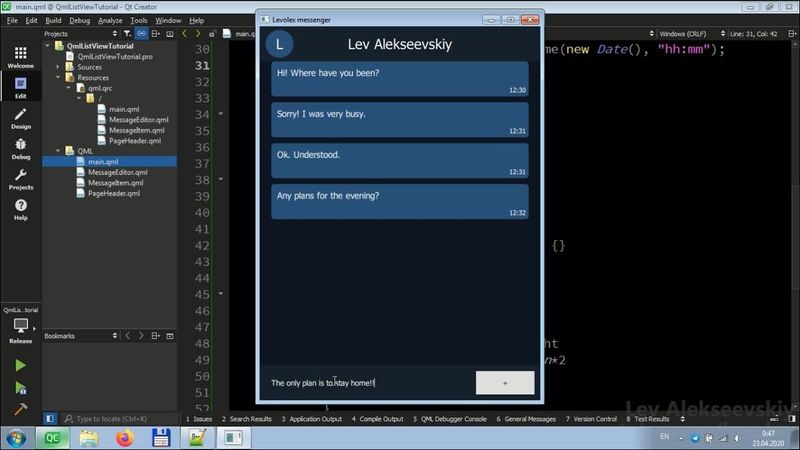800x450 pixels.
Task: Collapse the QML folder node
Action: tap(60, 151)
